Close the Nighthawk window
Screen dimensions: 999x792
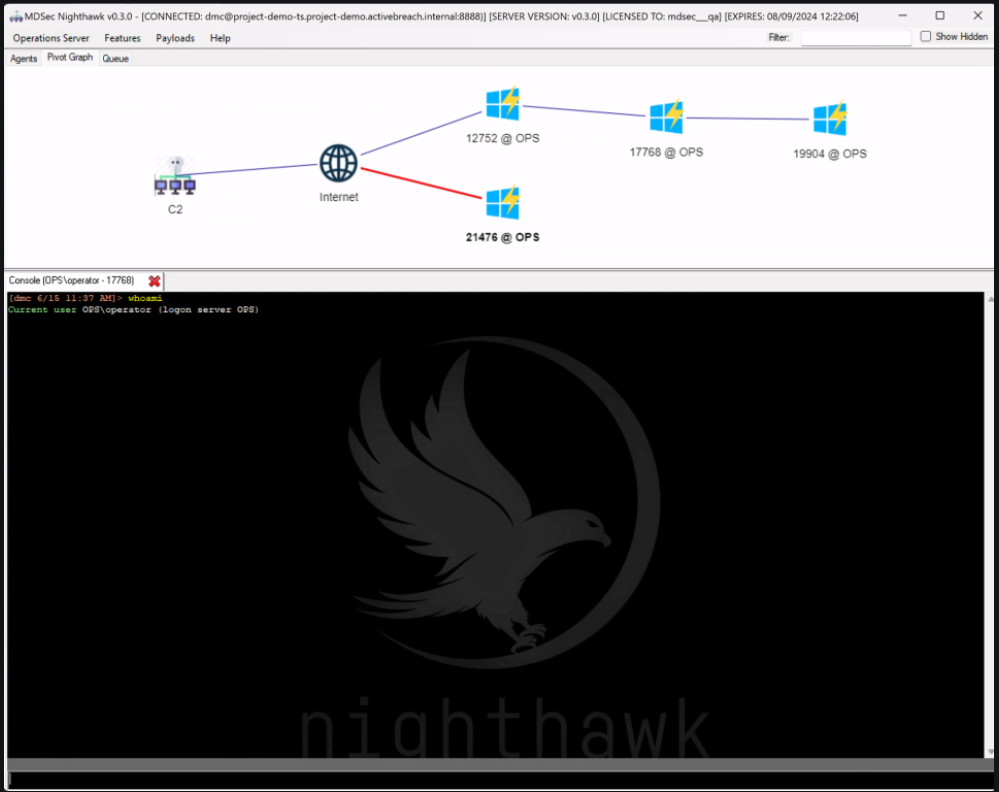tap(978, 15)
